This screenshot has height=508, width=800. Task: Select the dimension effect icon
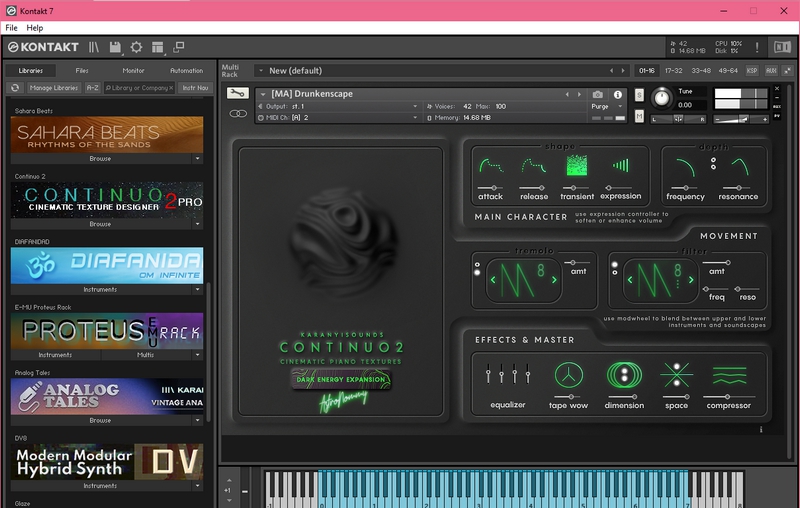click(x=622, y=376)
